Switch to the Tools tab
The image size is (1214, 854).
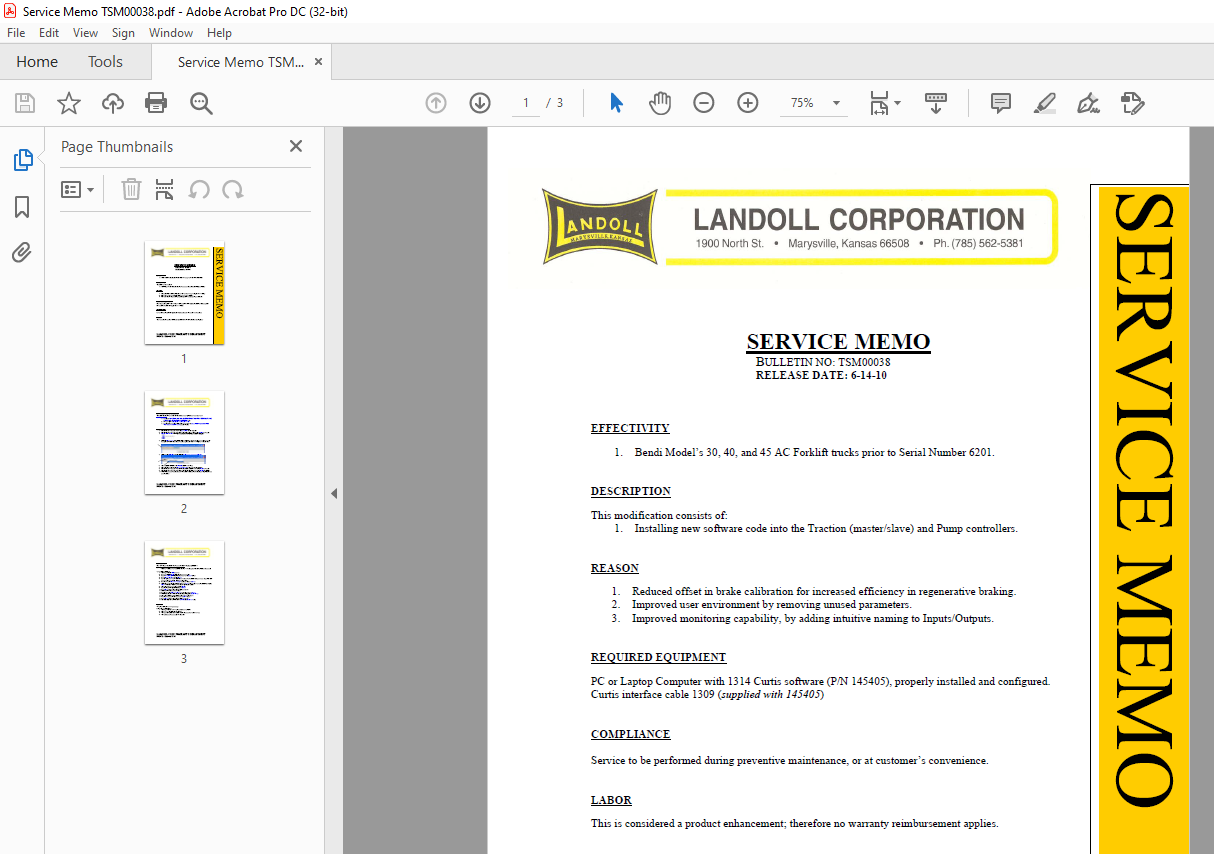pyautogui.click(x=105, y=62)
